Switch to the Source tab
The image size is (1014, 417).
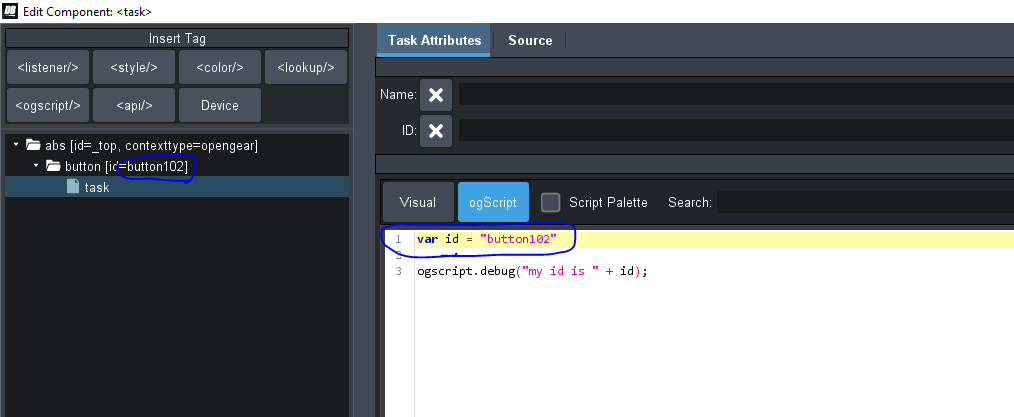(x=530, y=40)
